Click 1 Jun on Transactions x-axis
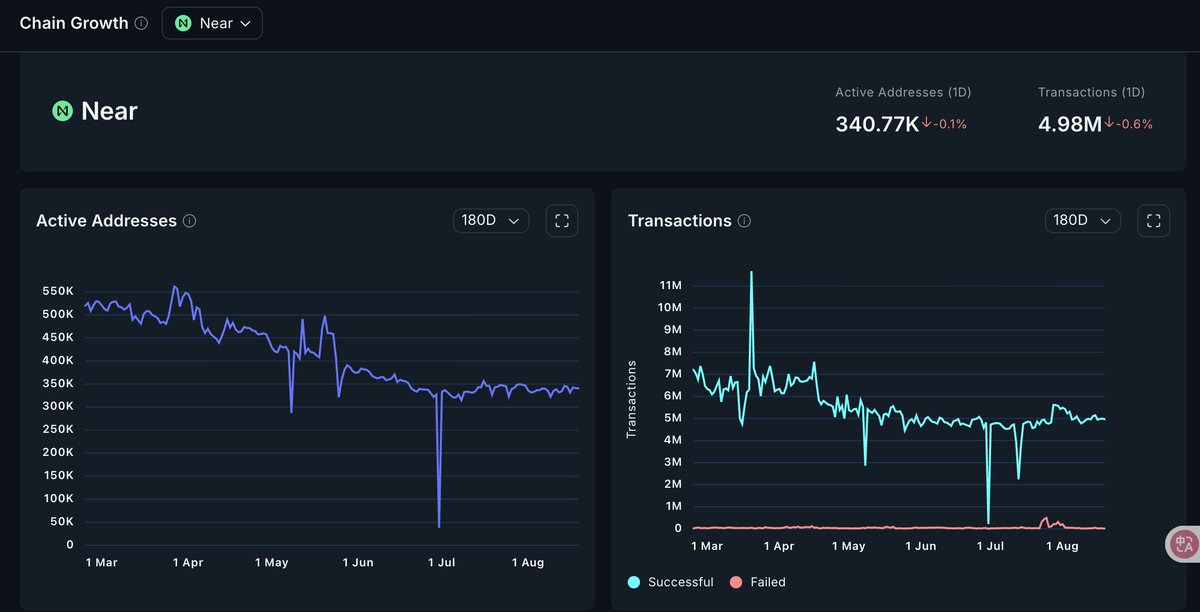Viewport: 1200px width, 612px height. 920,547
